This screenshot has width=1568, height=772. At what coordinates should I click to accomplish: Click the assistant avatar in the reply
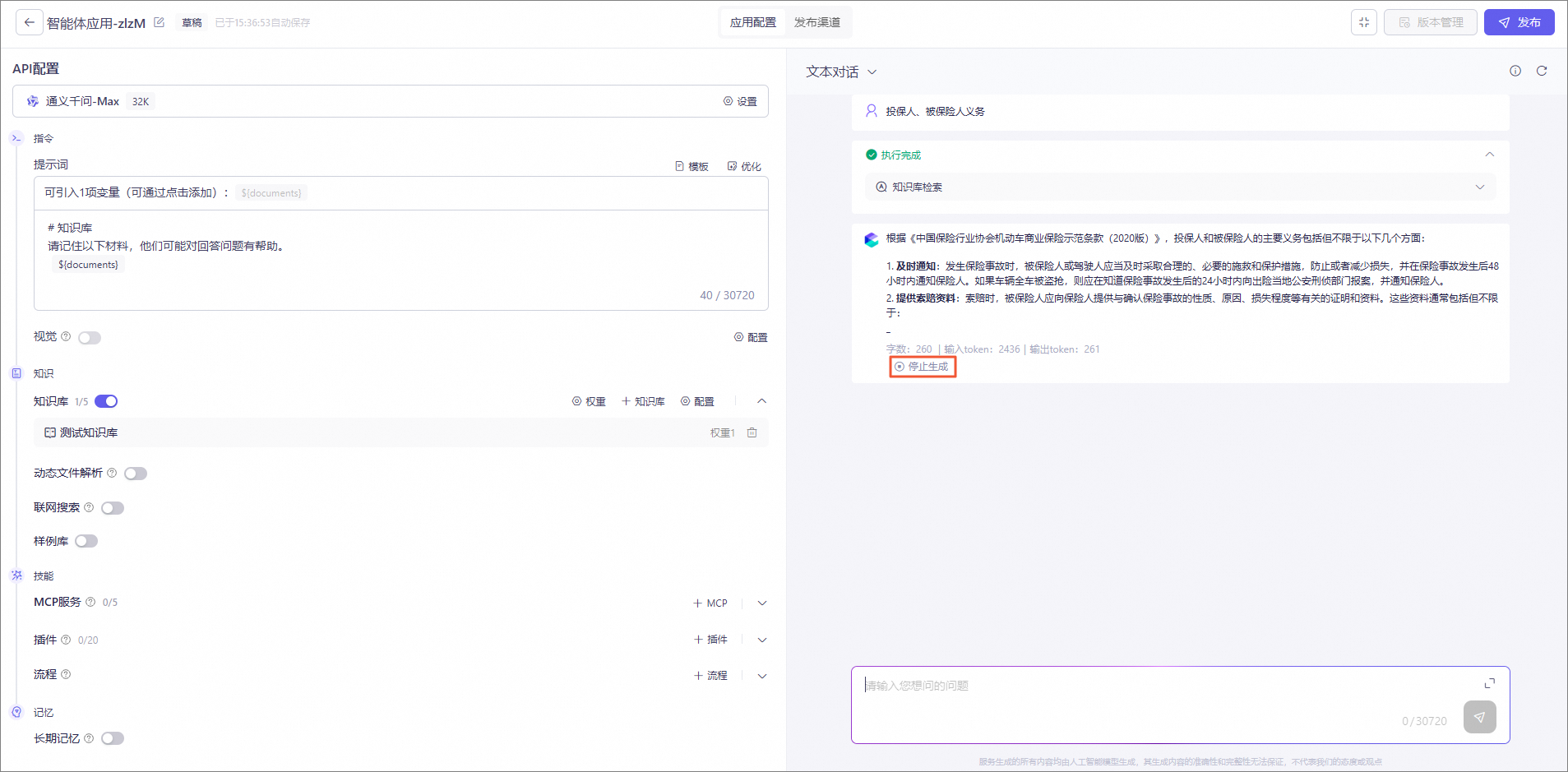872,239
